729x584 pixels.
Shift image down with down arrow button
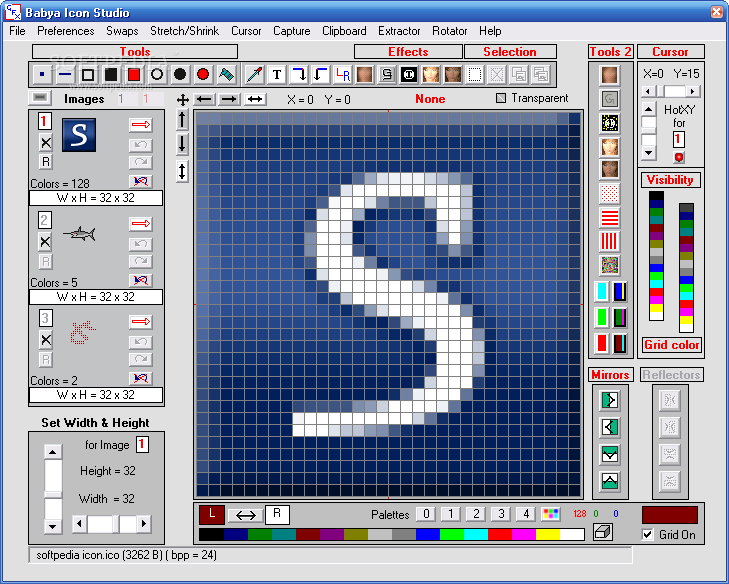point(182,144)
